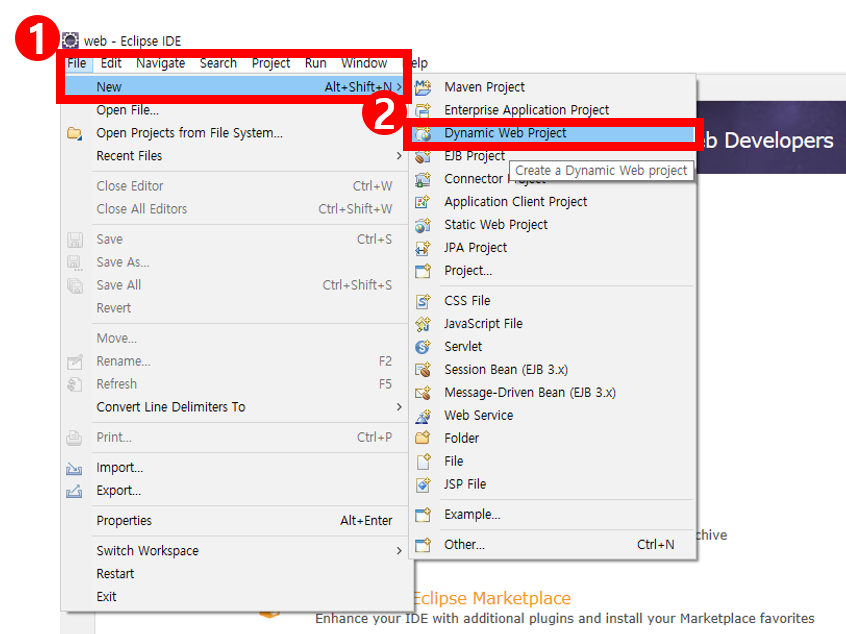Viewport: 846px width, 634px height.
Task: Click the Example... wizard icon
Action: pos(423,514)
